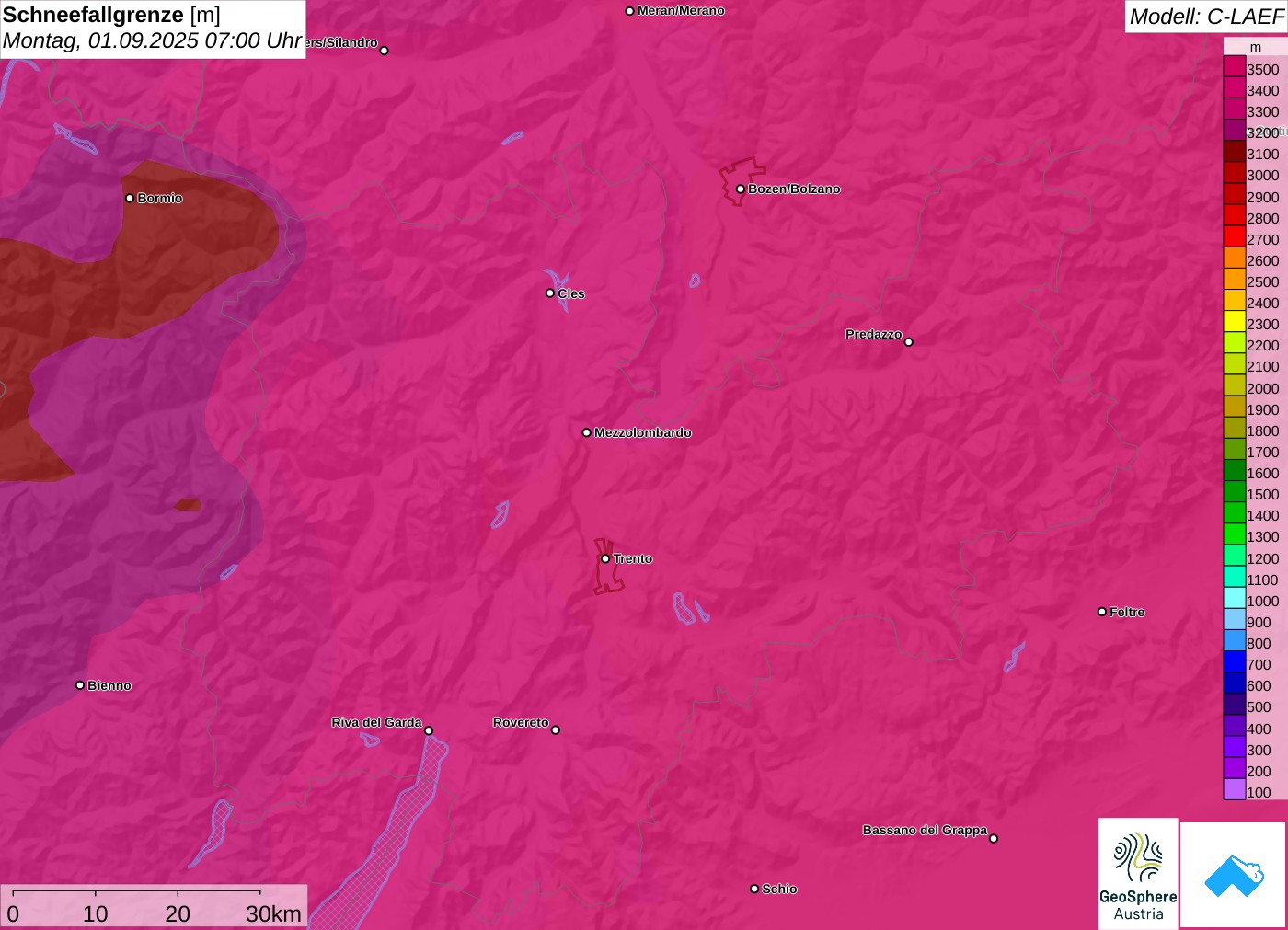The height and width of the screenshot is (930, 1288).
Task: Click the Mezzolombardo town marker
Action: pyautogui.click(x=587, y=432)
